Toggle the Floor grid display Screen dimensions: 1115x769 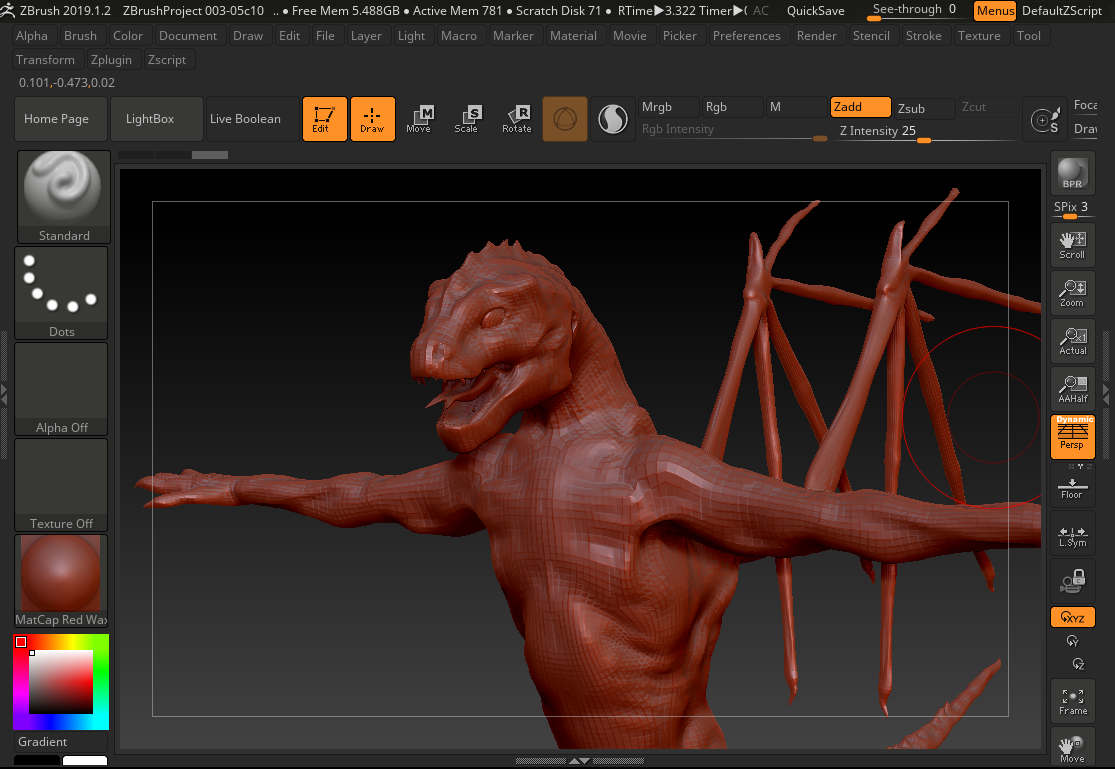(1072, 486)
